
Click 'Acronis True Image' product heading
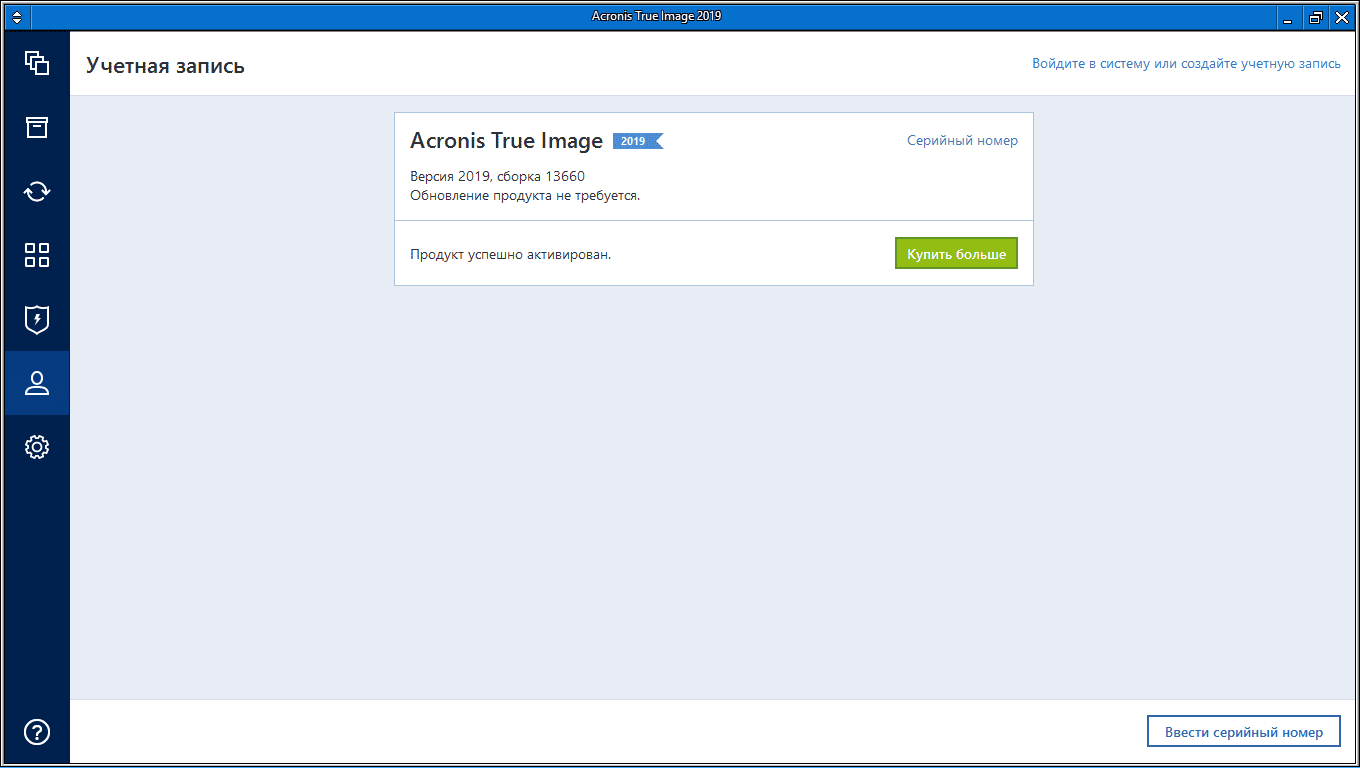point(506,141)
